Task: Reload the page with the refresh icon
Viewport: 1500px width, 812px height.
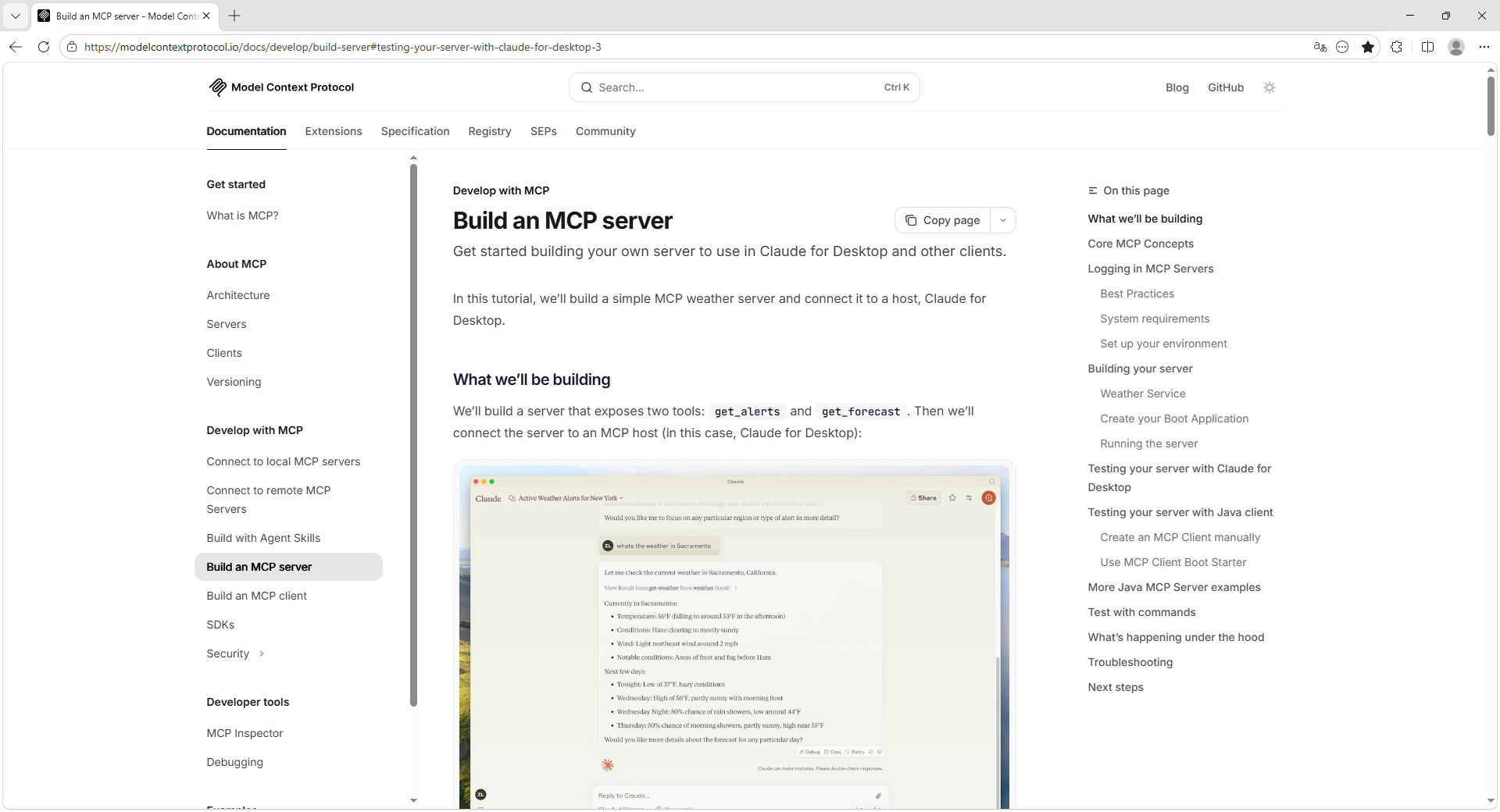Action: [44, 47]
